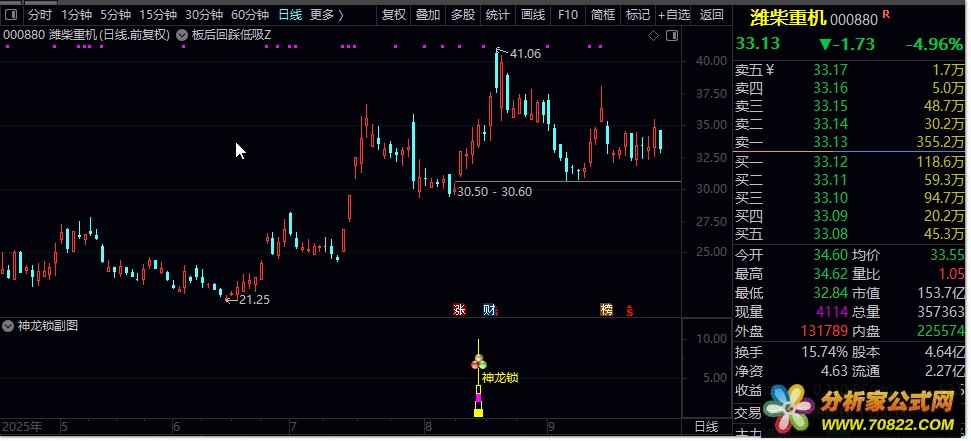Image resolution: width=971 pixels, height=441 pixels.
Task: Click the 量比 value 1.05
Action: click(951, 274)
